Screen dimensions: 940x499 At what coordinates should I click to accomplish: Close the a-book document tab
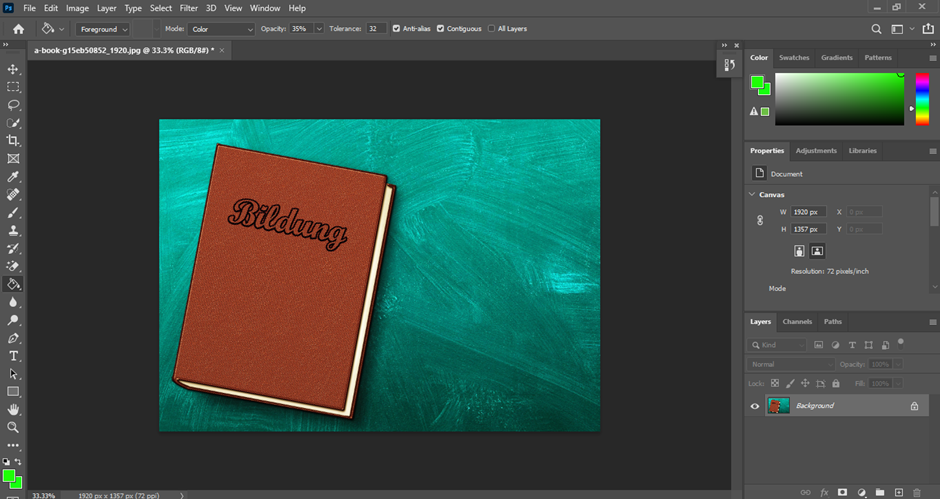click(x=222, y=50)
